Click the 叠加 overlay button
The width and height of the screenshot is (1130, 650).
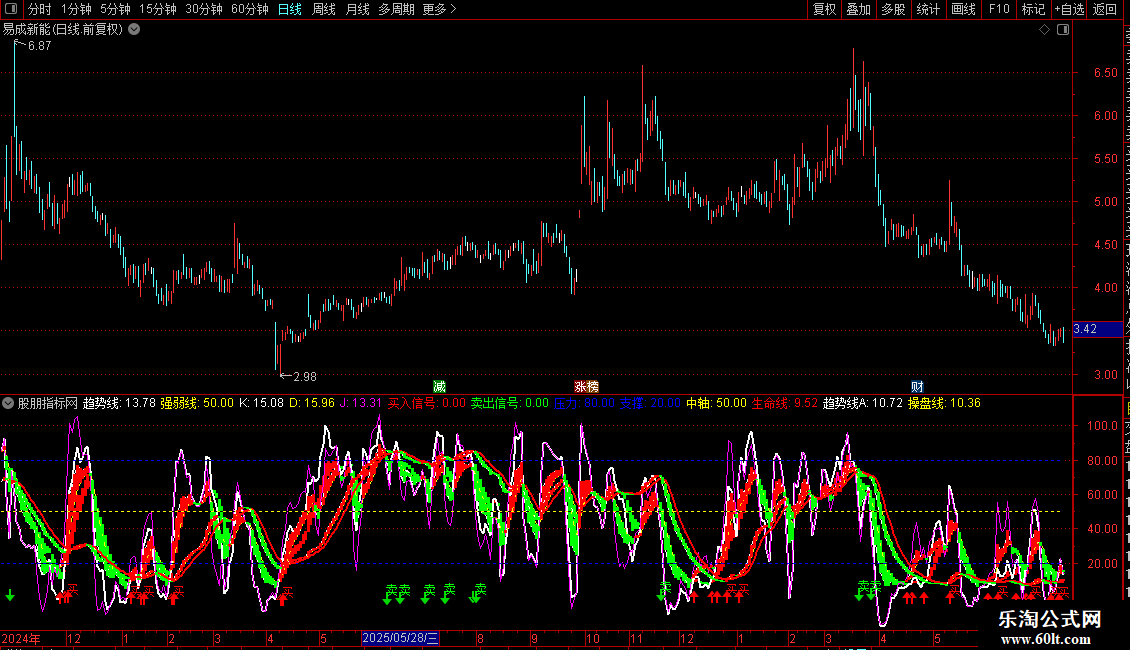pyautogui.click(x=859, y=9)
